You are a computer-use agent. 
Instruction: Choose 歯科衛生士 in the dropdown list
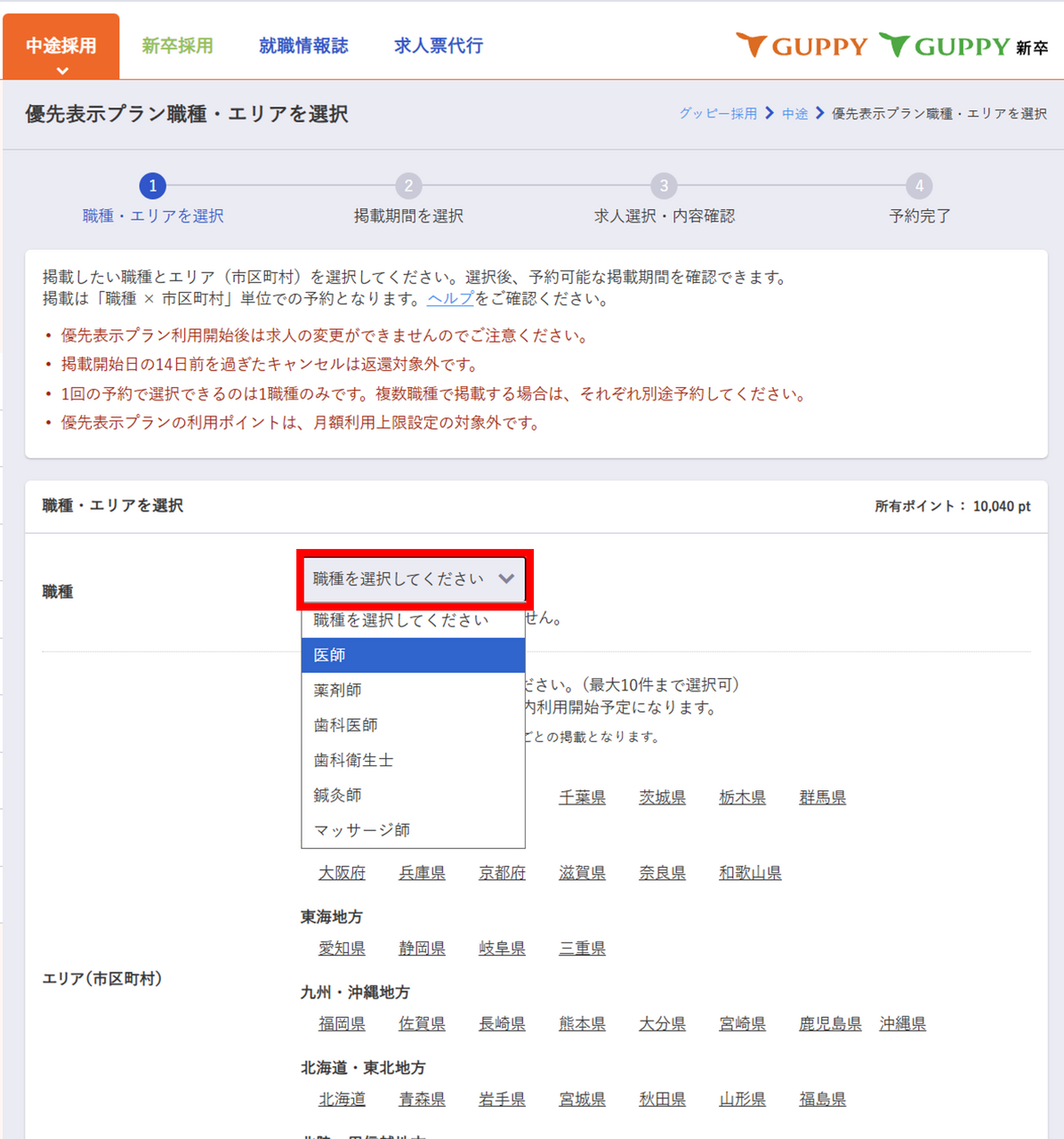[x=414, y=760]
